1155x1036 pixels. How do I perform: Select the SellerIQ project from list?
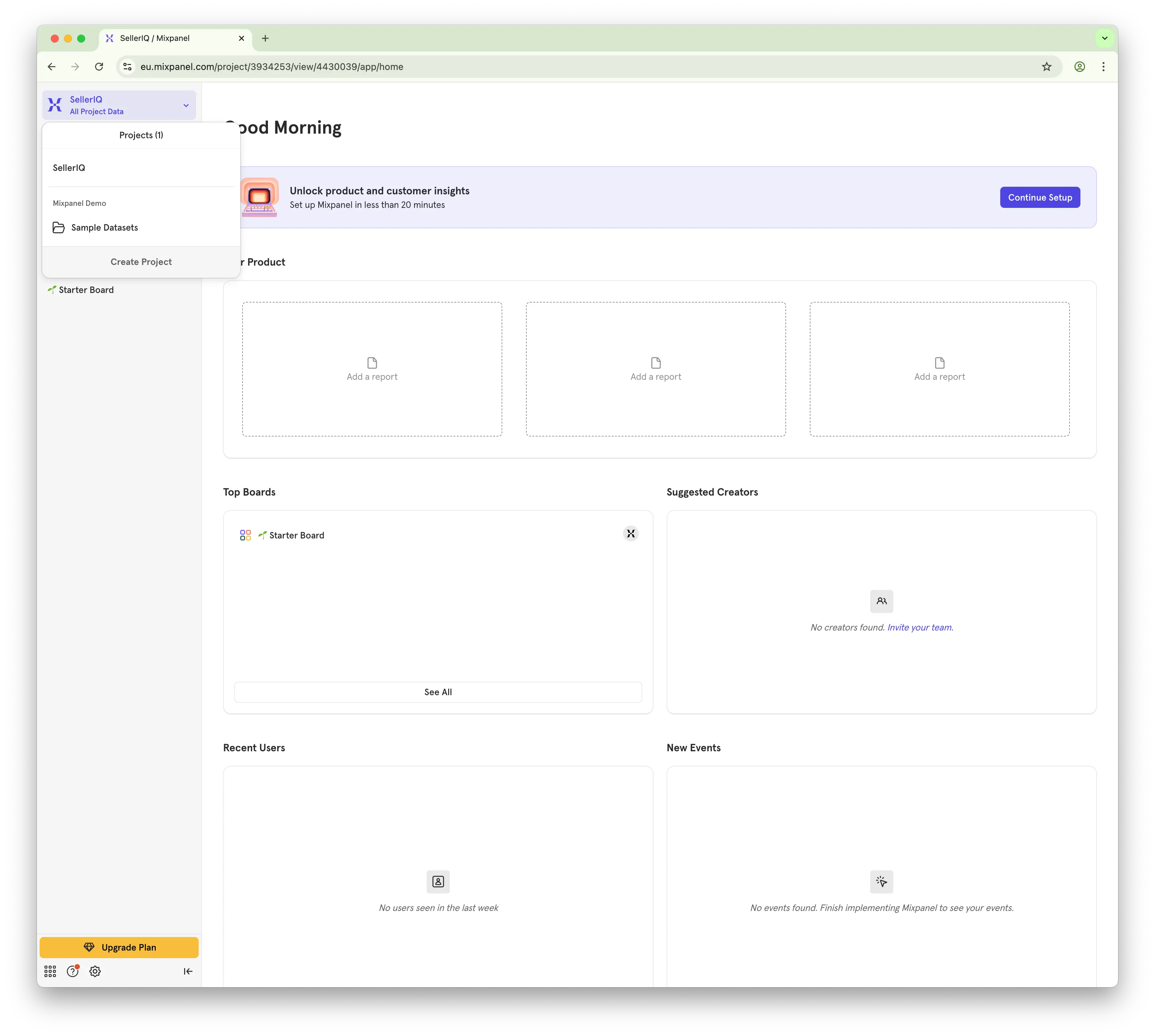(x=141, y=168)
